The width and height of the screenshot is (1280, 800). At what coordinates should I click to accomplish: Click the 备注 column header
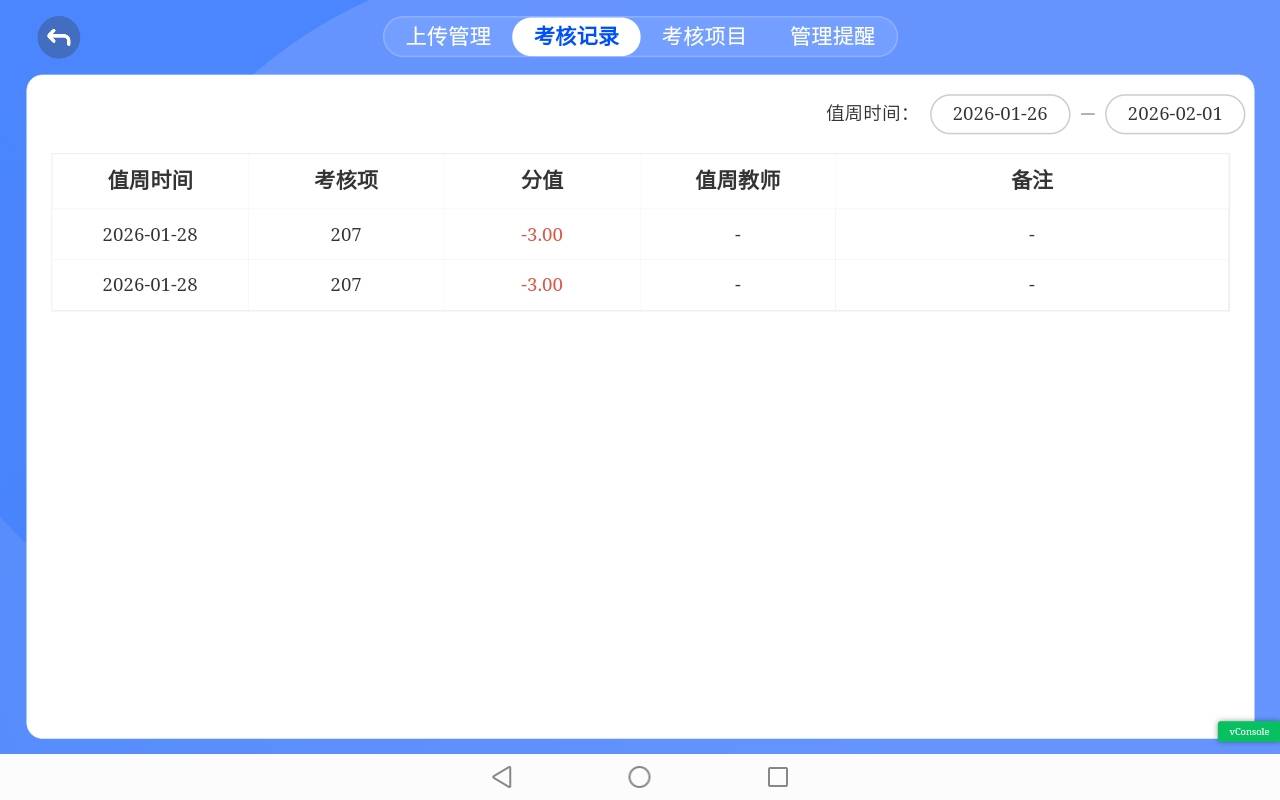point(1032,181)
